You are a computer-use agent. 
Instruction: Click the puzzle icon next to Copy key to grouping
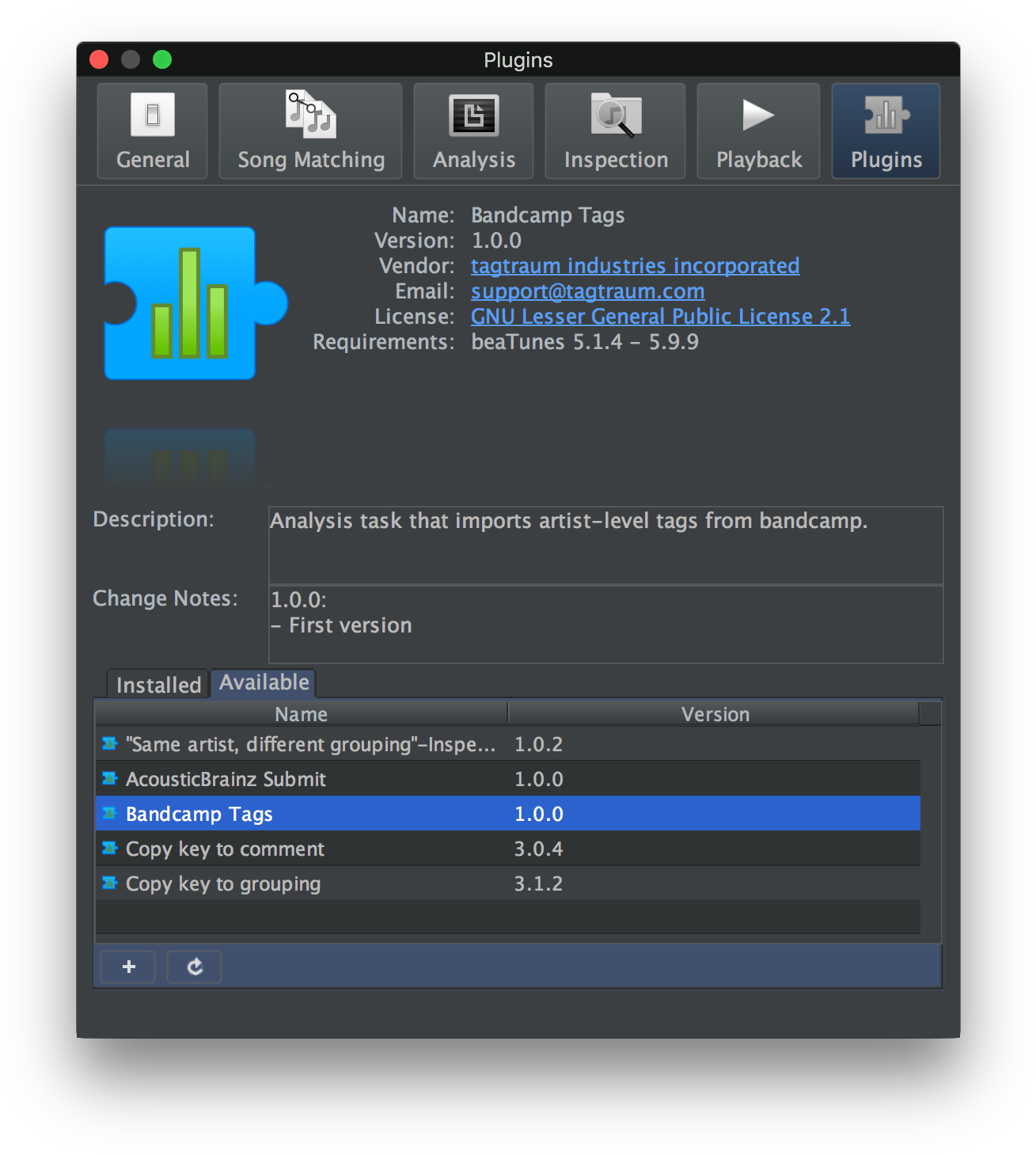tap(109, 883)
